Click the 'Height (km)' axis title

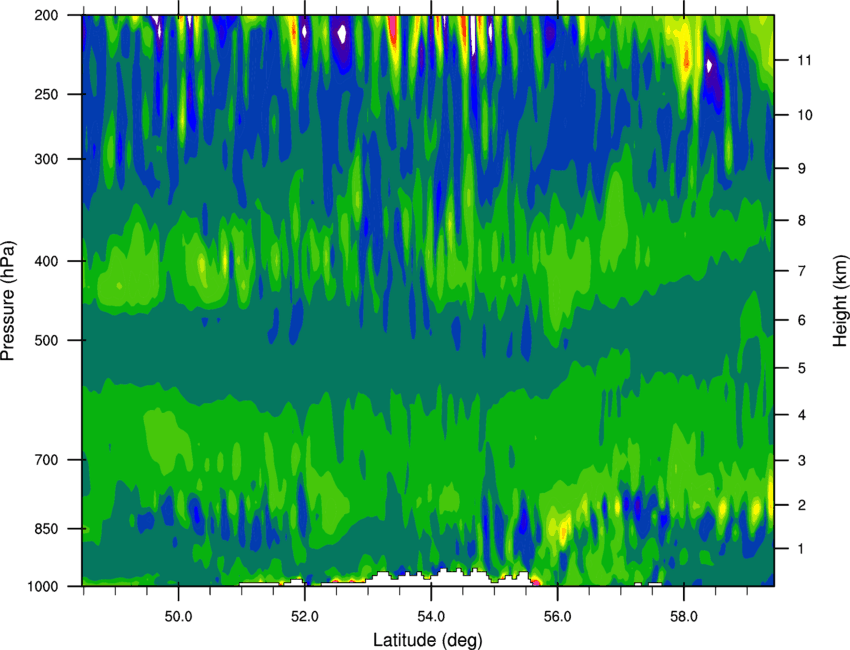point(841,293)
